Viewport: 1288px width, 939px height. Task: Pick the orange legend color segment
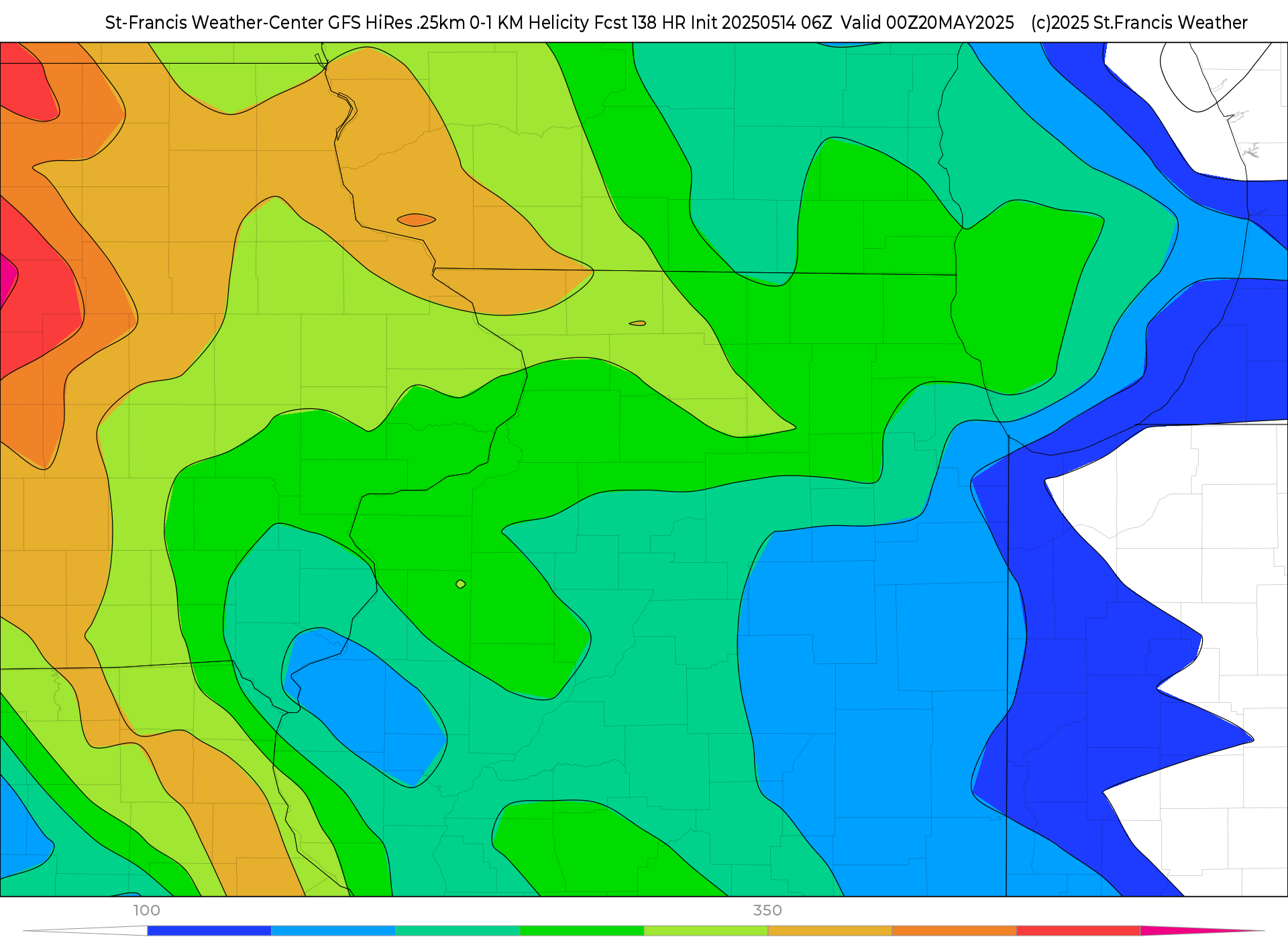[954, 931]
